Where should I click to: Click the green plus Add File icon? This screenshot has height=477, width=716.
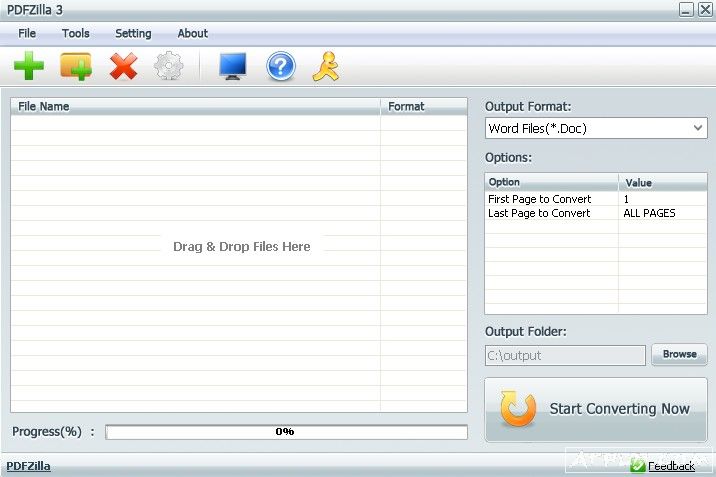tap(29, 67)
